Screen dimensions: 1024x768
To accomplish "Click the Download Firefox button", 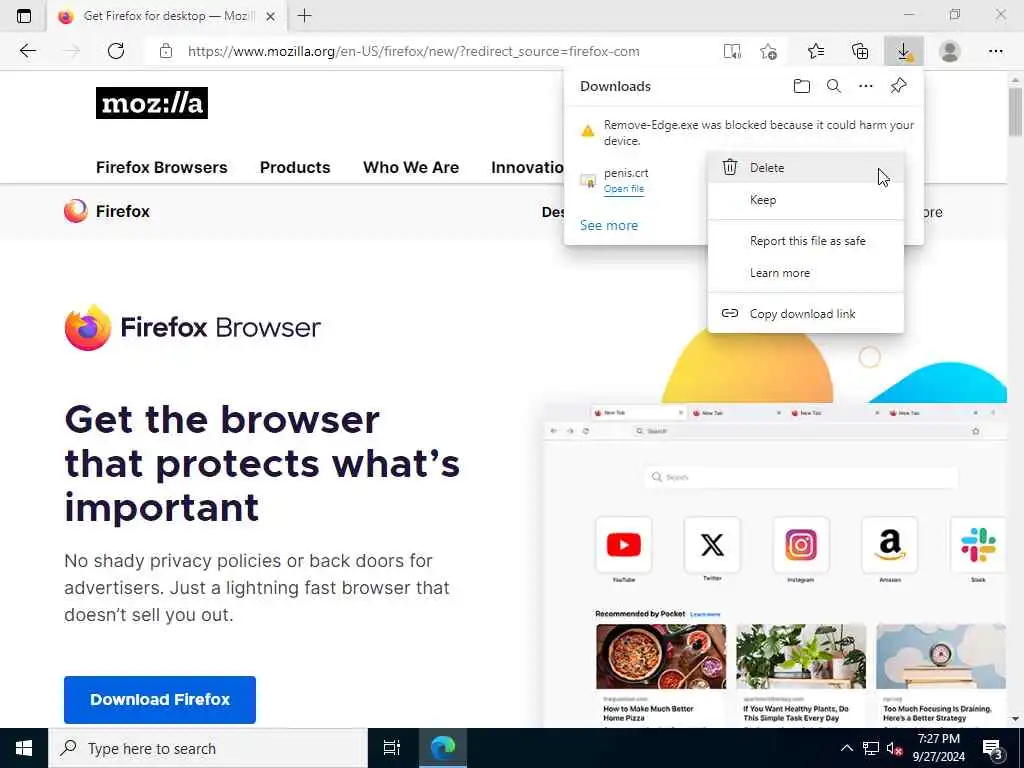I will point(160,699).
